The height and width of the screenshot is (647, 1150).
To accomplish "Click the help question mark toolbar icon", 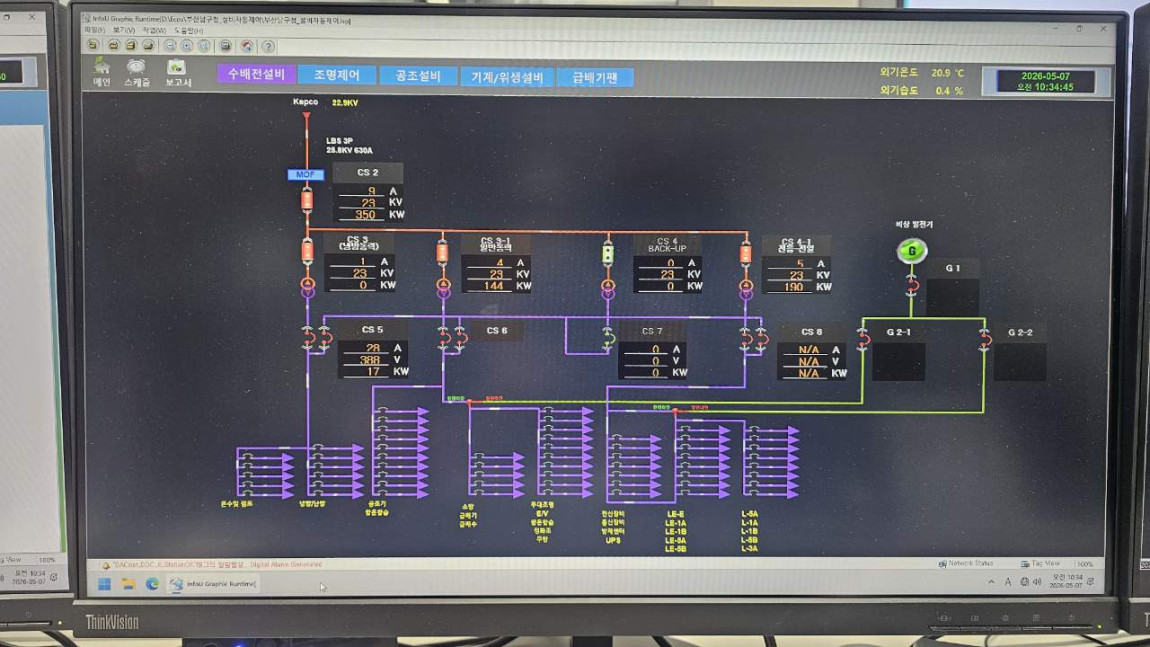I will click(x=268, y=46).
